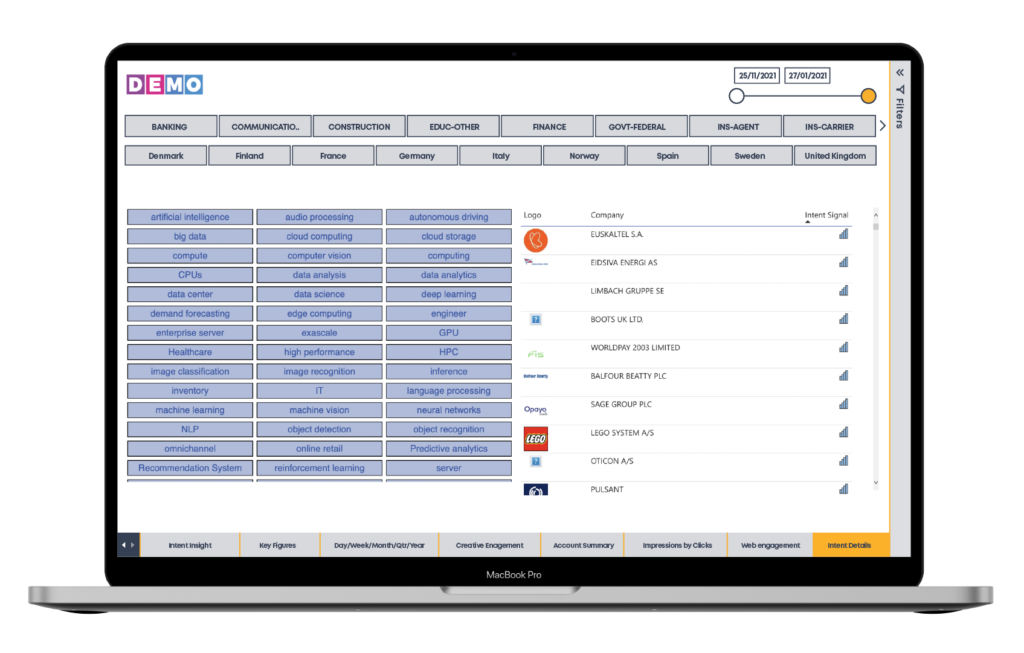Click the left handle of the date range slider
This screenshot has height=653, width=1024.
[x=737, y=96]
